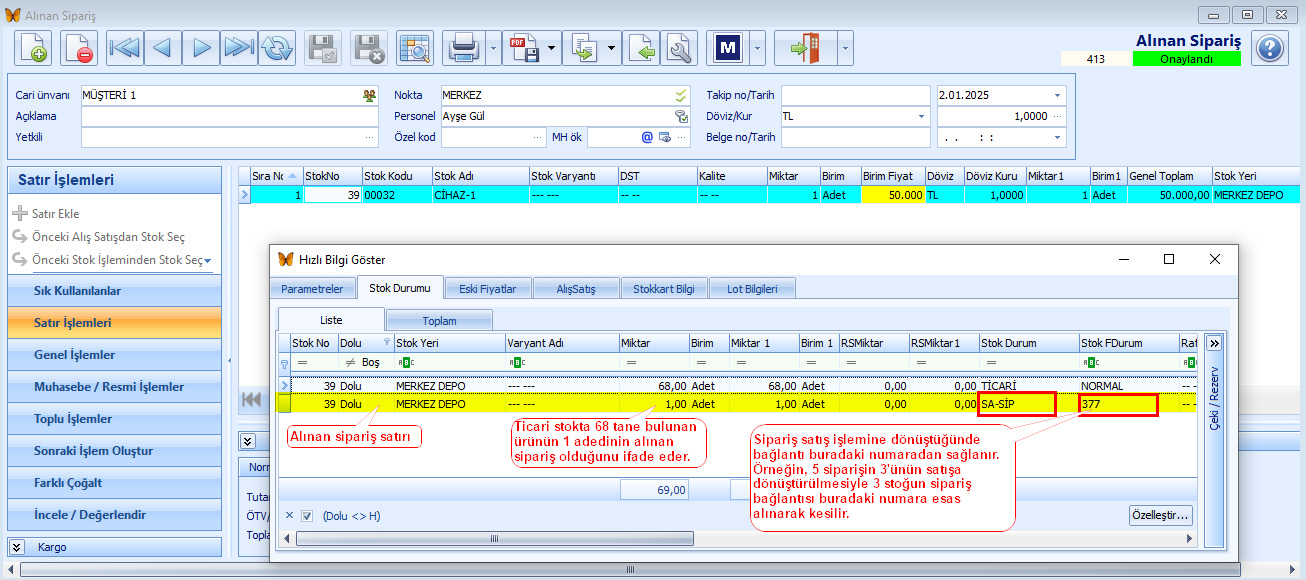Click the customer lookup icon in Cari ünvanı
Screen dimensions: 1306x580
(x=370, y=95)
